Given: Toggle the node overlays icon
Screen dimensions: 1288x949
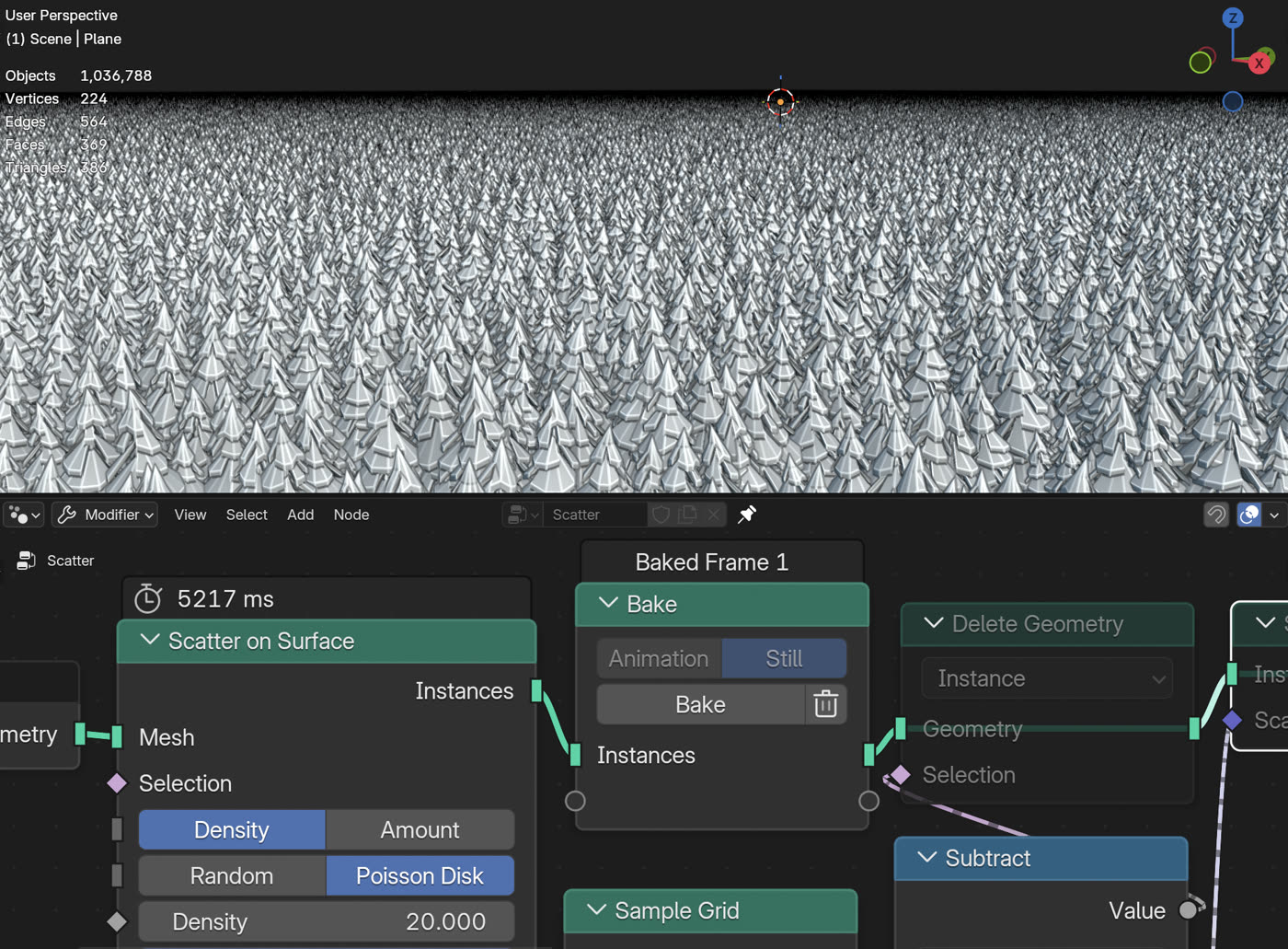Looking at the screenshot, I should (x=1248, y=515).
